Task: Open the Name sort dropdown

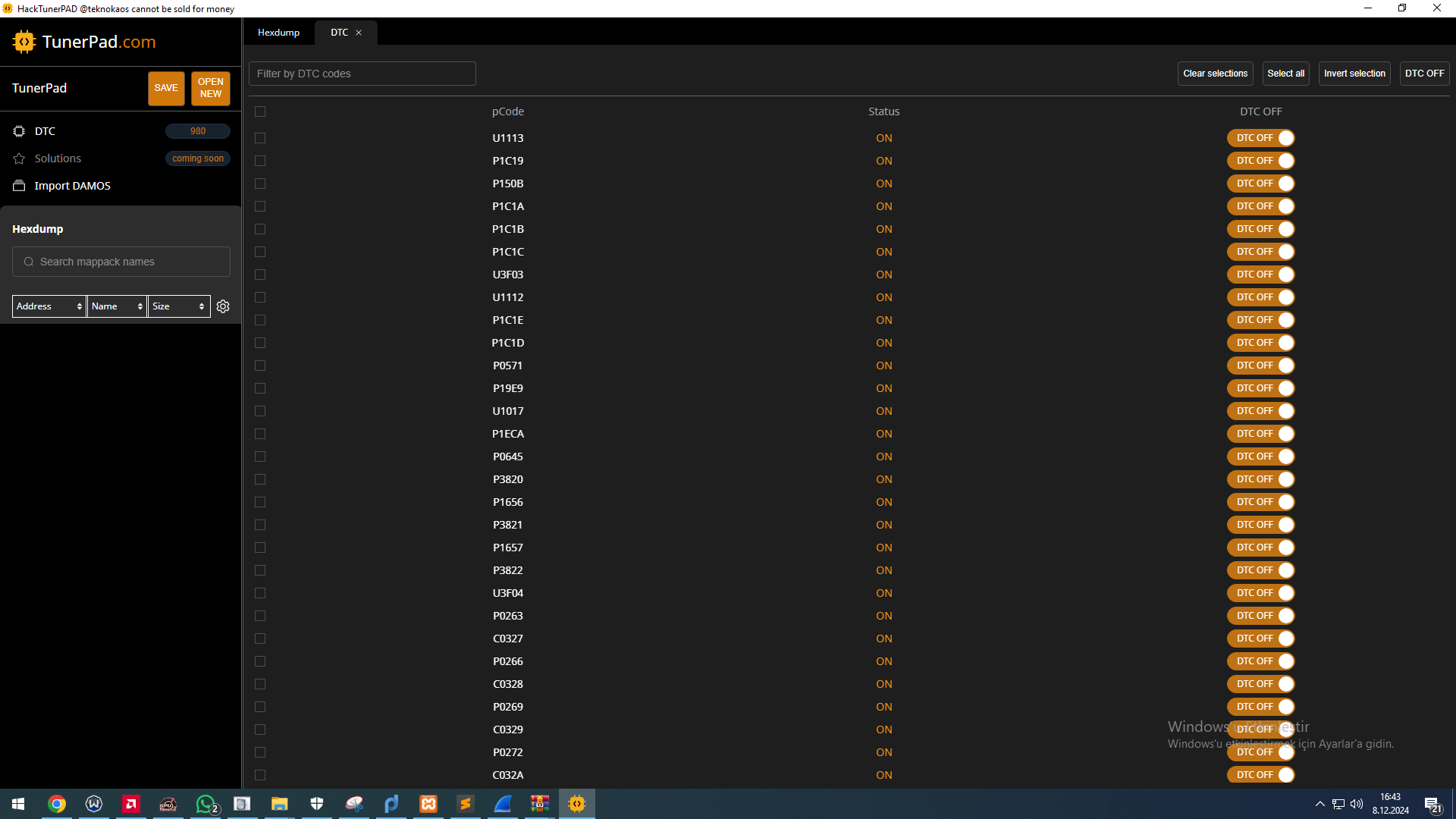Action: 117,306
